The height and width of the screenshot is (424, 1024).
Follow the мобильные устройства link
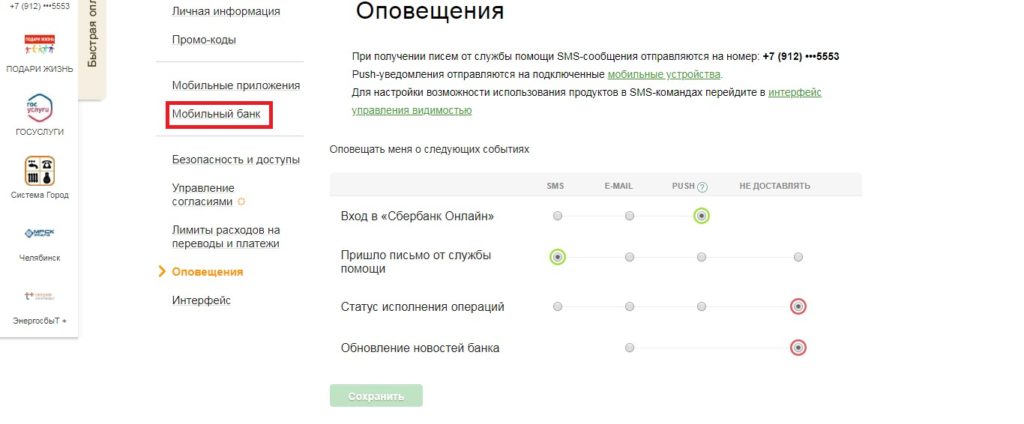point(664,74)
